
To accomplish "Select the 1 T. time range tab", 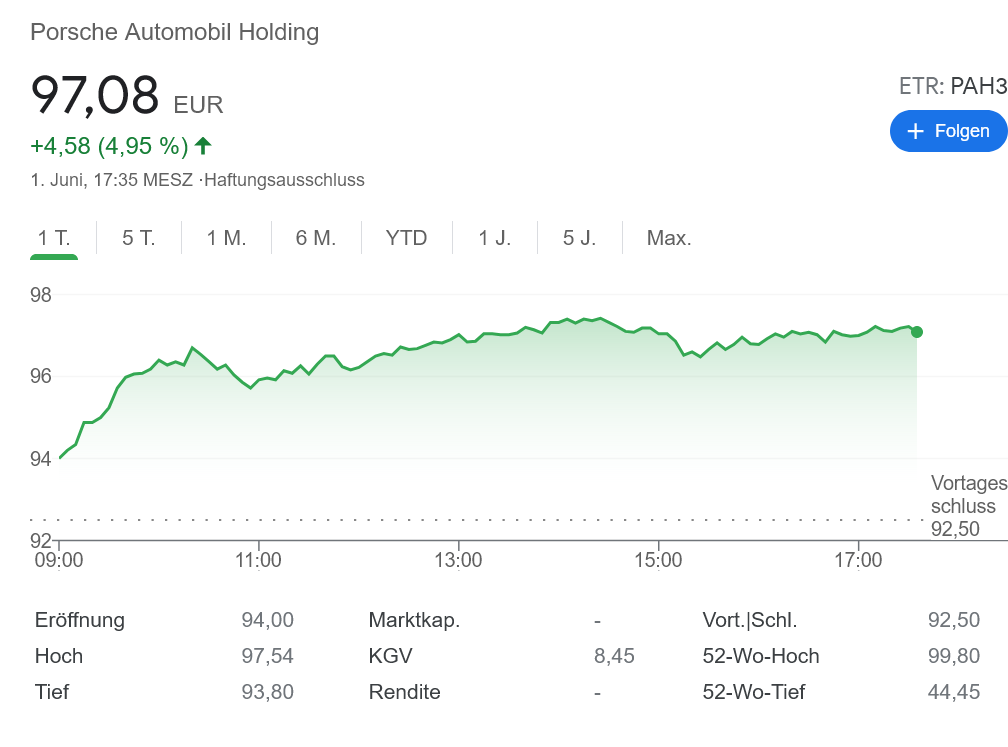I will pyautogui.click(x=54, y=238).
